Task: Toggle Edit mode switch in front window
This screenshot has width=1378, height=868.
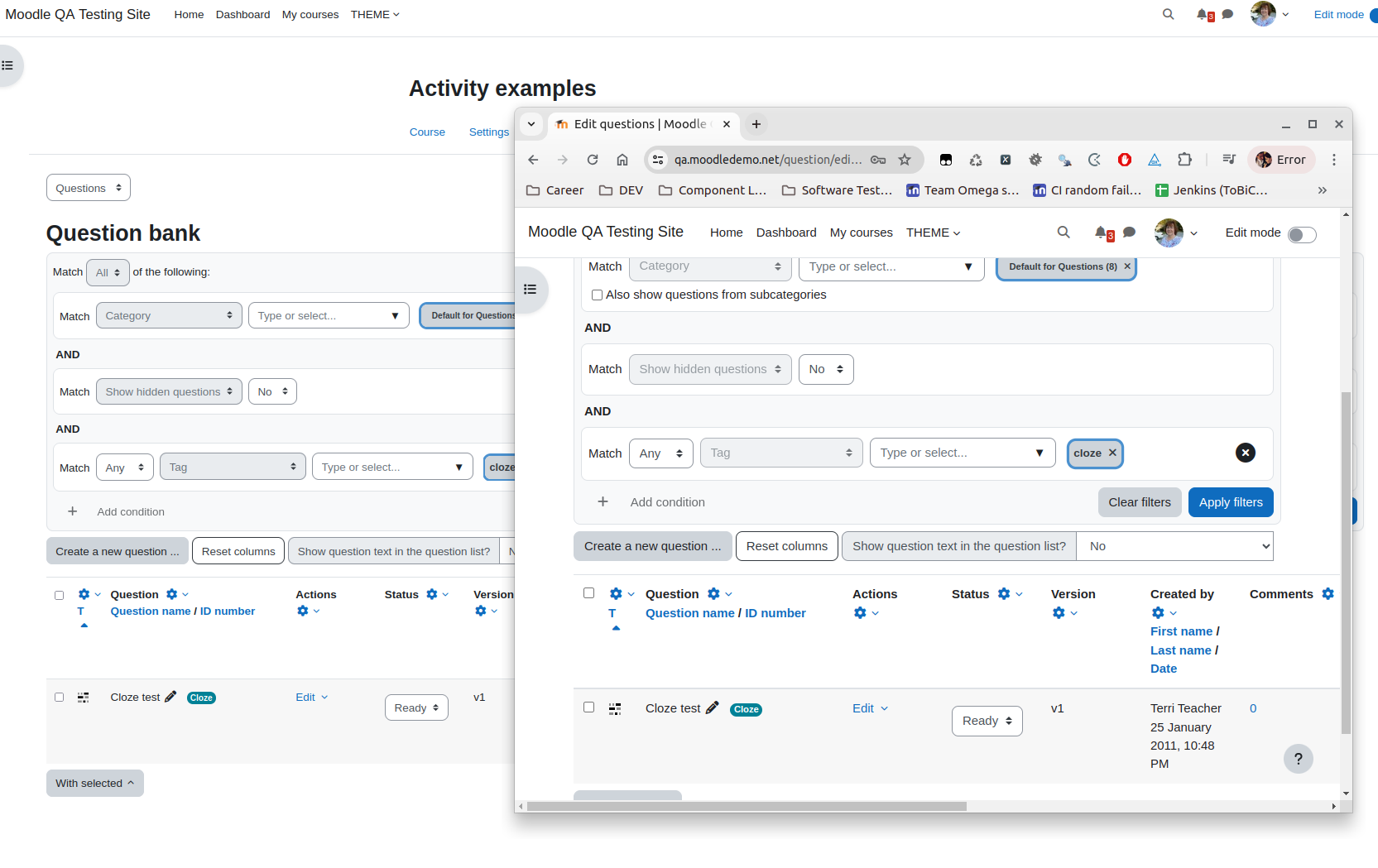Action: click(1302, 235)
